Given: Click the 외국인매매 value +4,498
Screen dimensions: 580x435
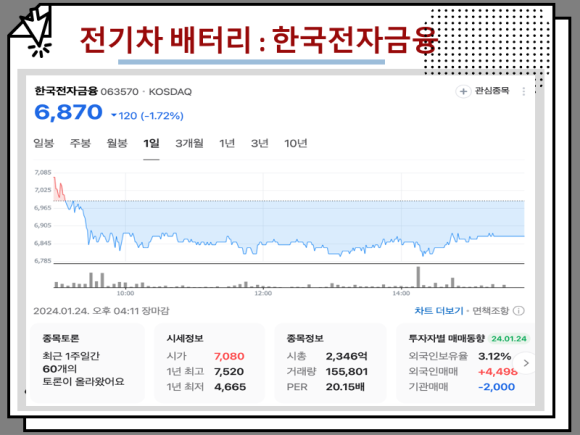Looking at the screenshot, I should point(497,371).
